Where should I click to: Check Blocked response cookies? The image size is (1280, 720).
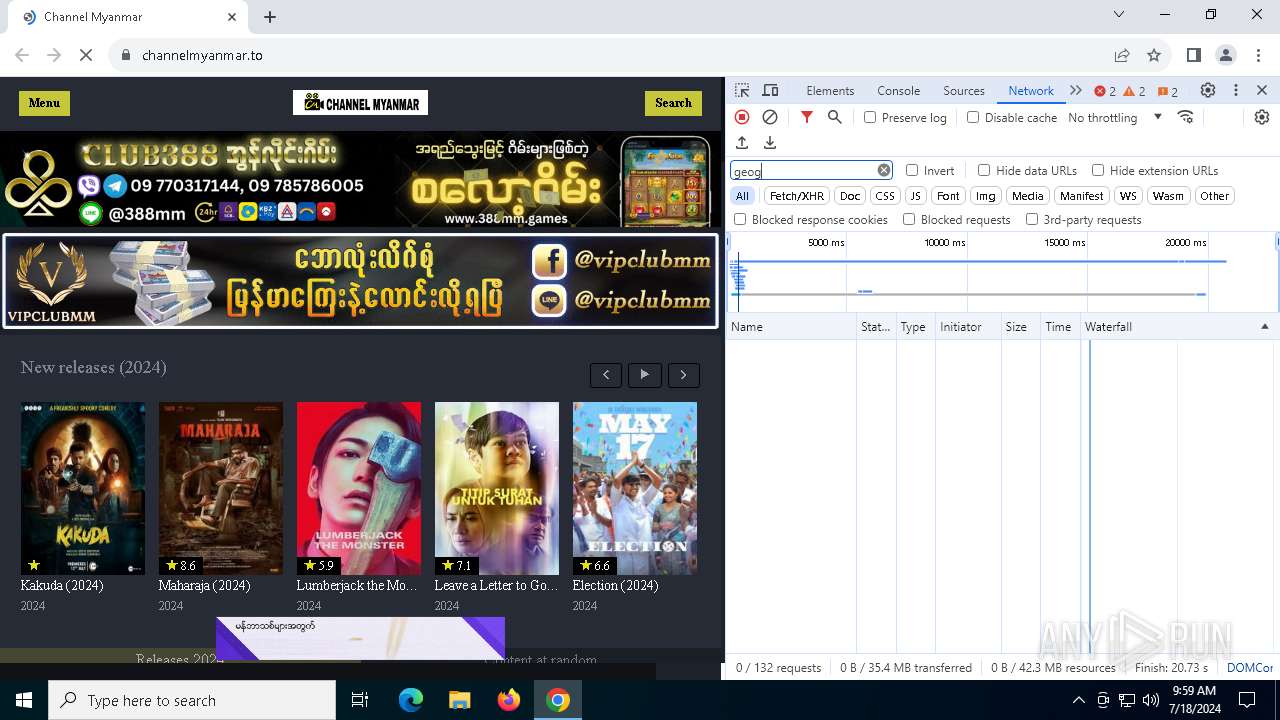coord(740,219)
